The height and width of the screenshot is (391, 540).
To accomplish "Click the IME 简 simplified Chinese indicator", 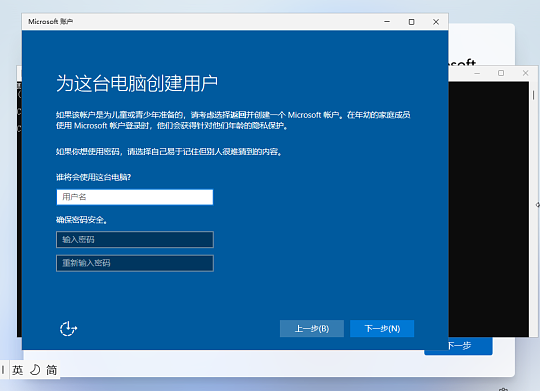I will (x=52, y=370).
